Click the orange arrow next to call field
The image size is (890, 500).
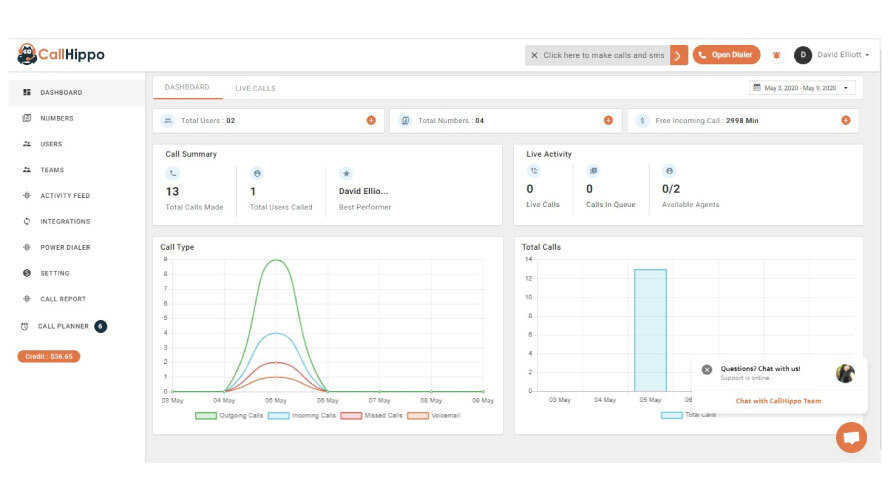click(679, 55)
